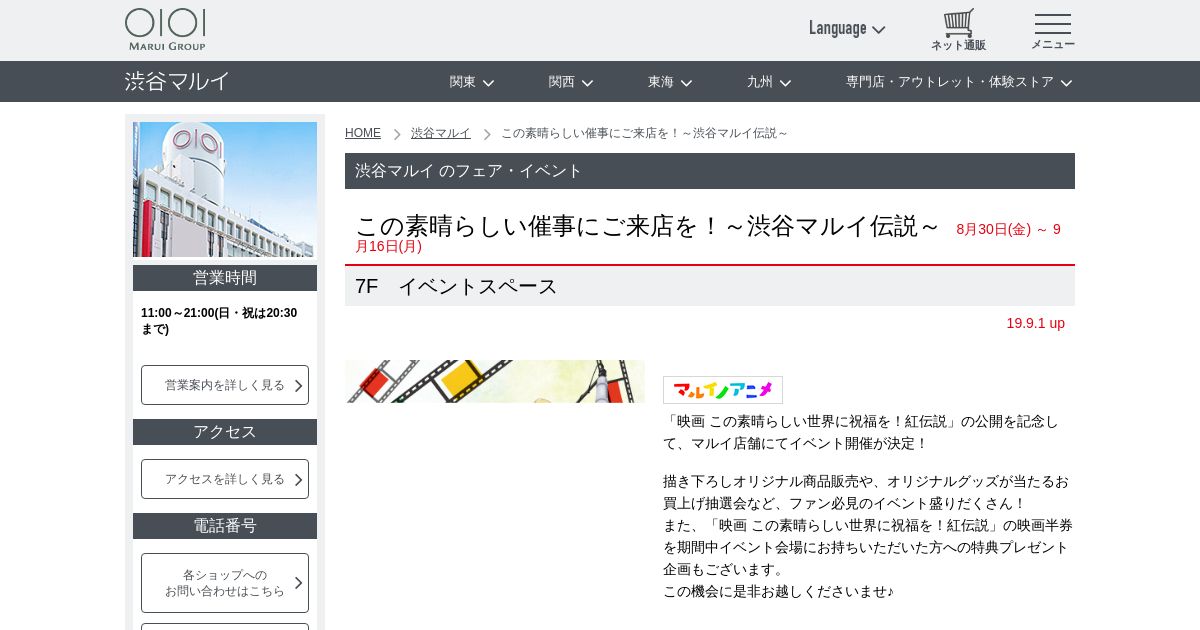The image size is (1200, 630).
Task: Click アクセスを詳しく見る button
Action: click(x=225, y=479)
